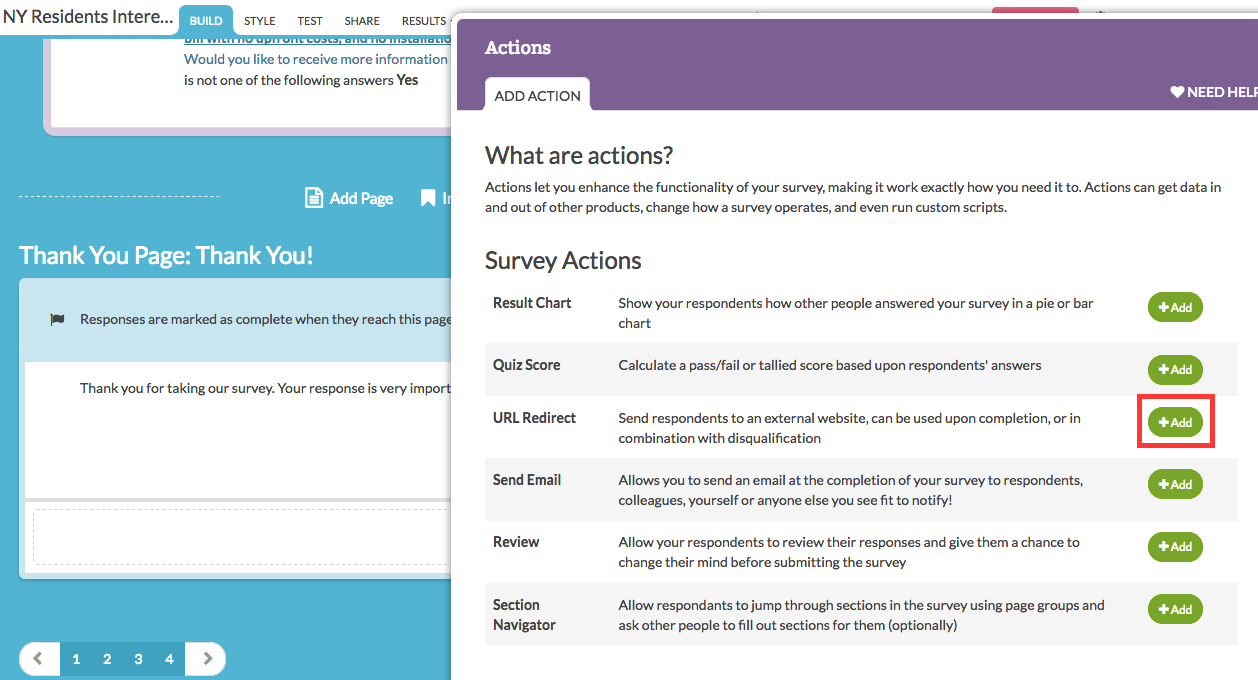
Task: Click the NEED HELP link
Action: 1214,92
